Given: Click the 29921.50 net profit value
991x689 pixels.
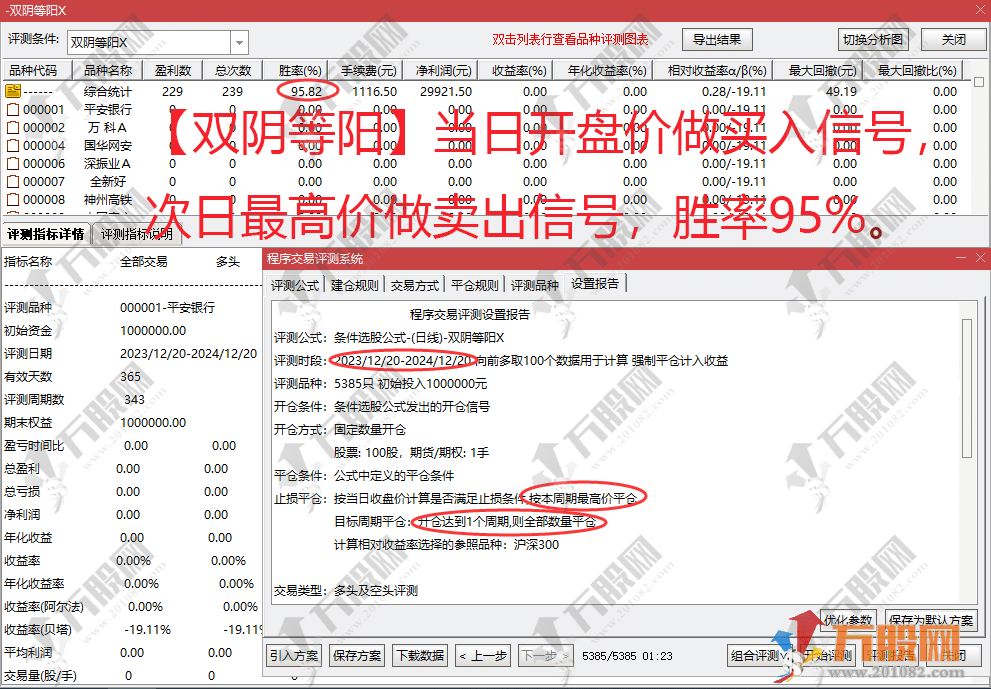Looking at the screenshot, I should click(446, 92).
